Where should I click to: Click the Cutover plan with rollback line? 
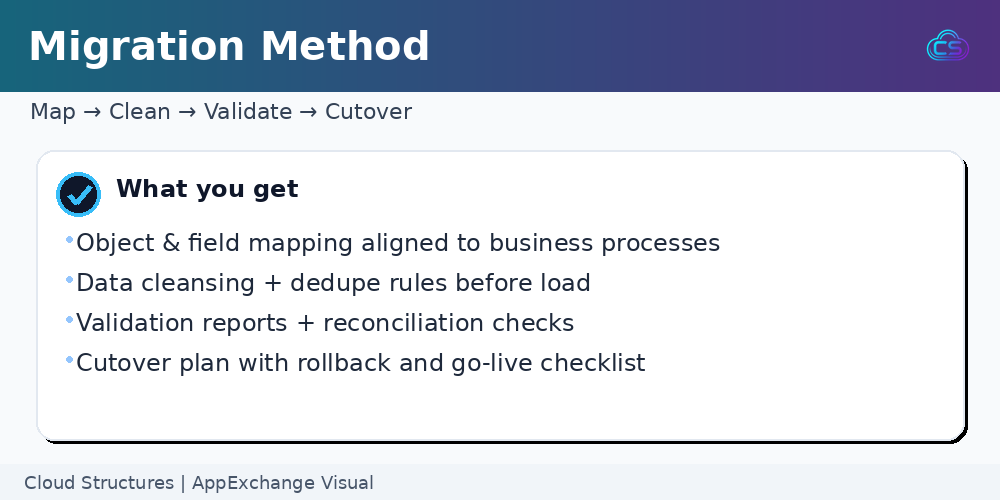click(361, 363)
